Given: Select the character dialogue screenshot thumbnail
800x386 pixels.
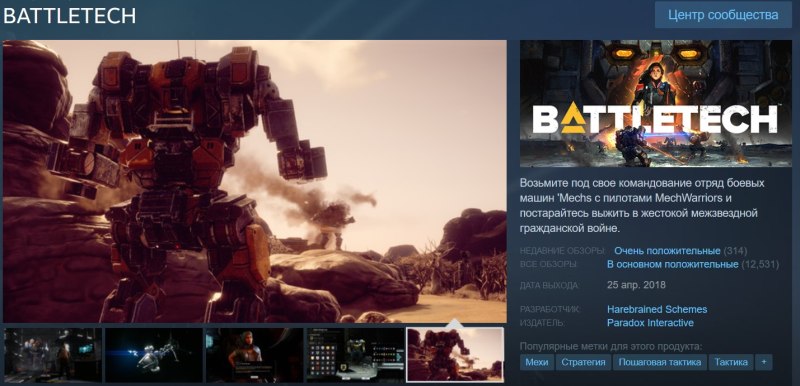Looking at the screenshot, I should [x=254, y=355].
